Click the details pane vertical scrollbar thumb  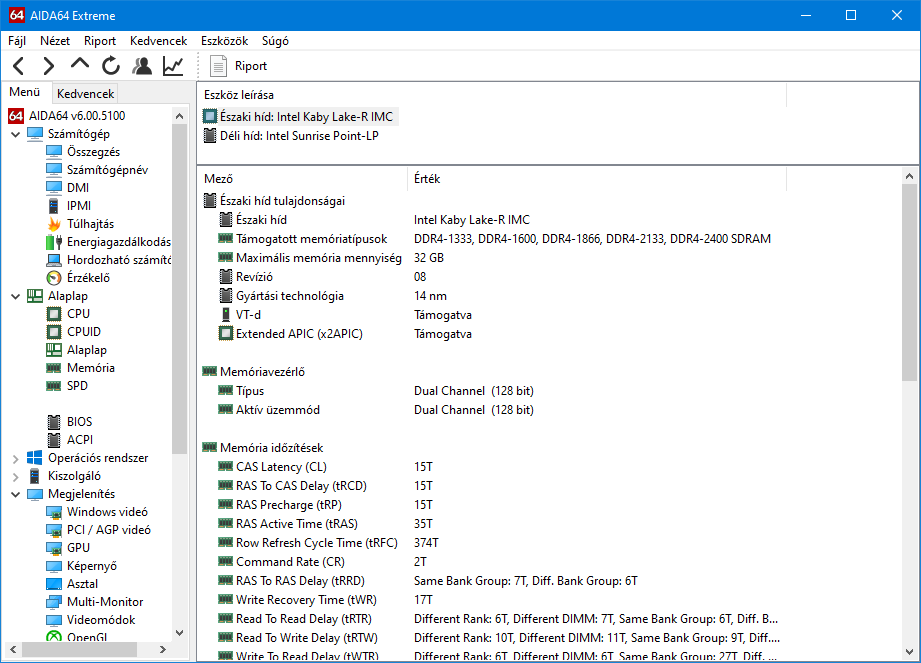(909, 282)
